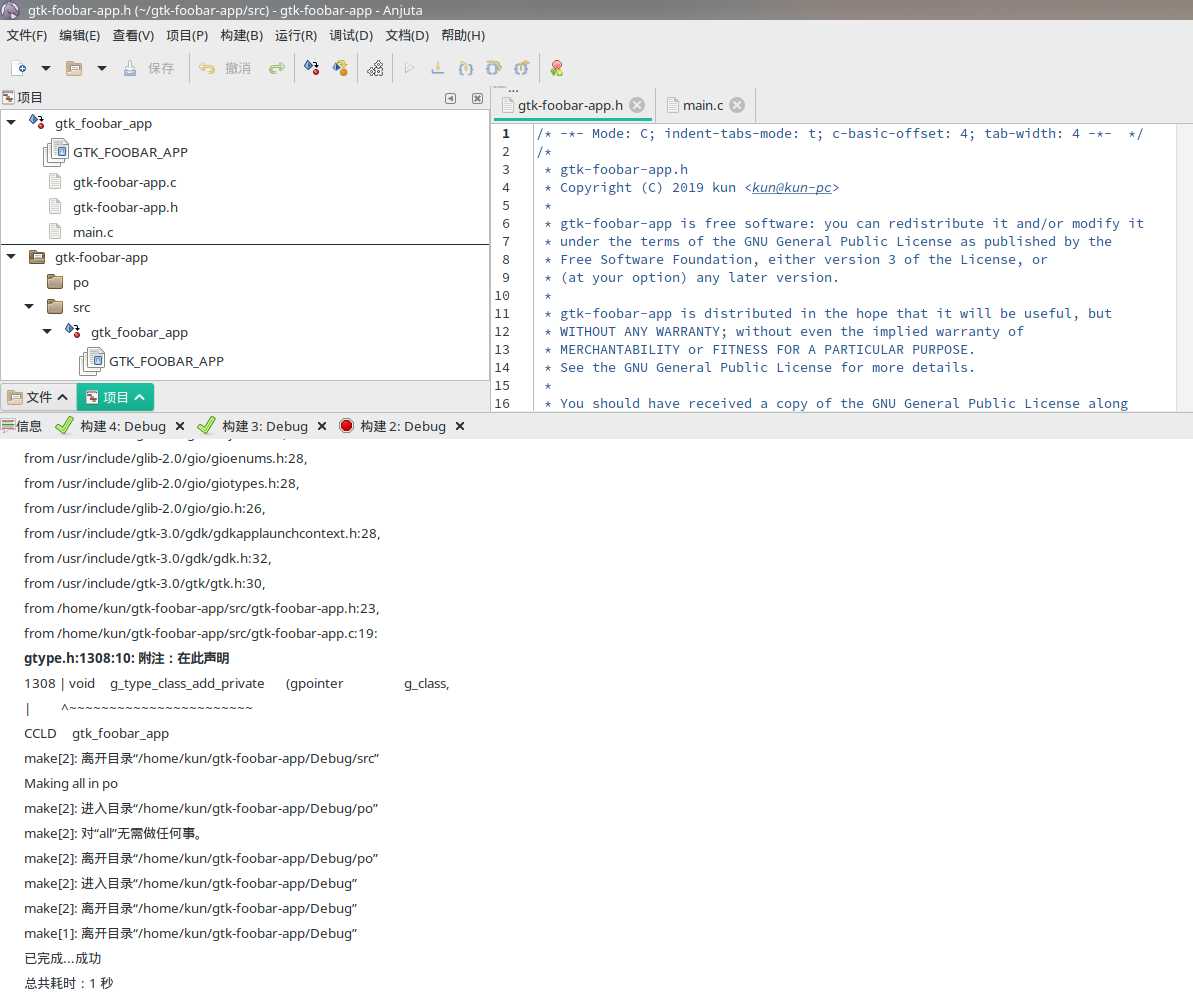The height and width of the screenshot is (995, 1193).
Task: Open the 构建(B) menu
Action: click(x=241, y=35)
